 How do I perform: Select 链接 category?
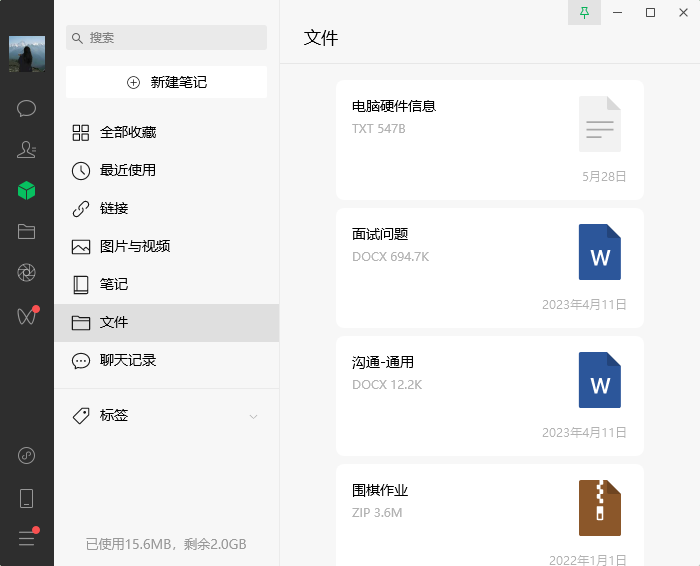(167, 208)
